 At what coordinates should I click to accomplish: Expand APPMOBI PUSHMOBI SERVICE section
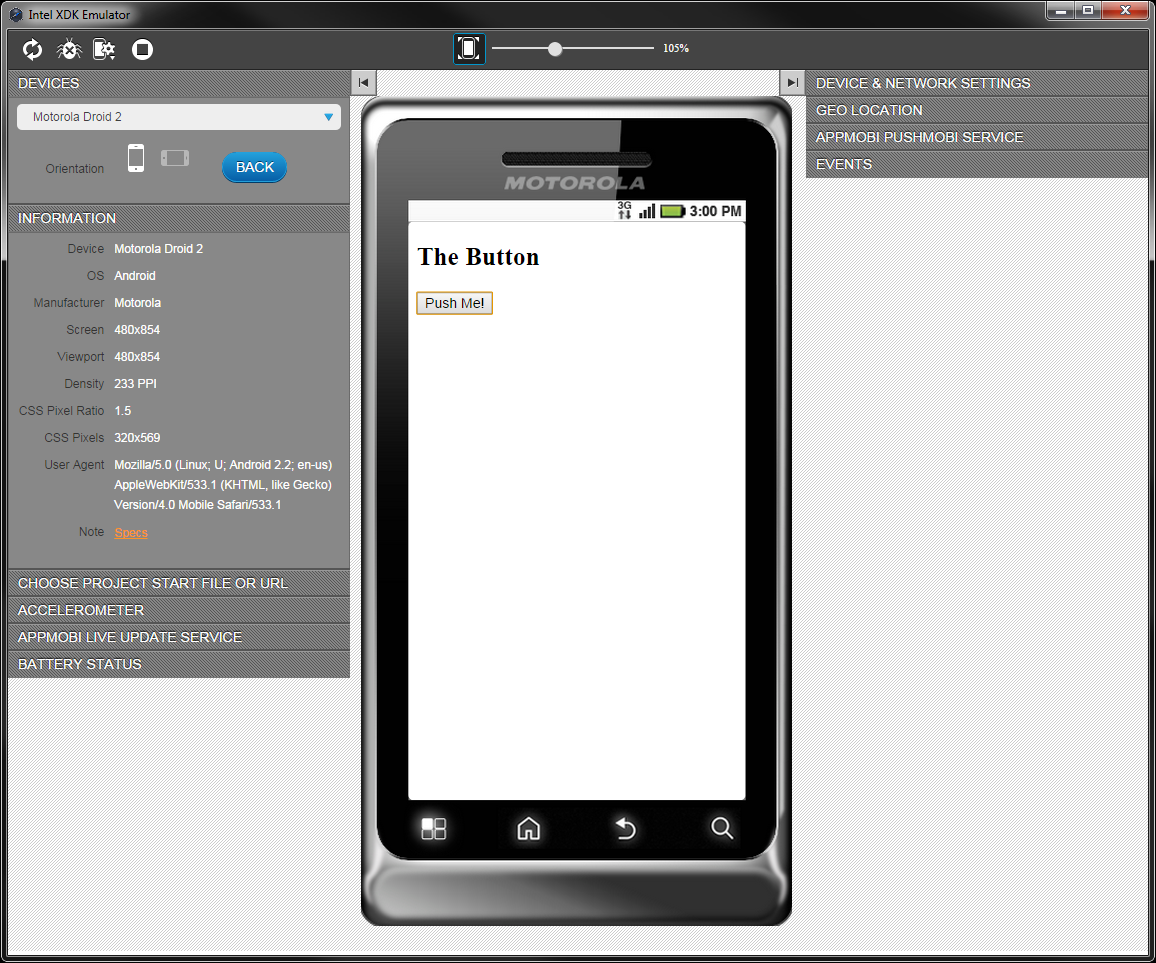977,137
